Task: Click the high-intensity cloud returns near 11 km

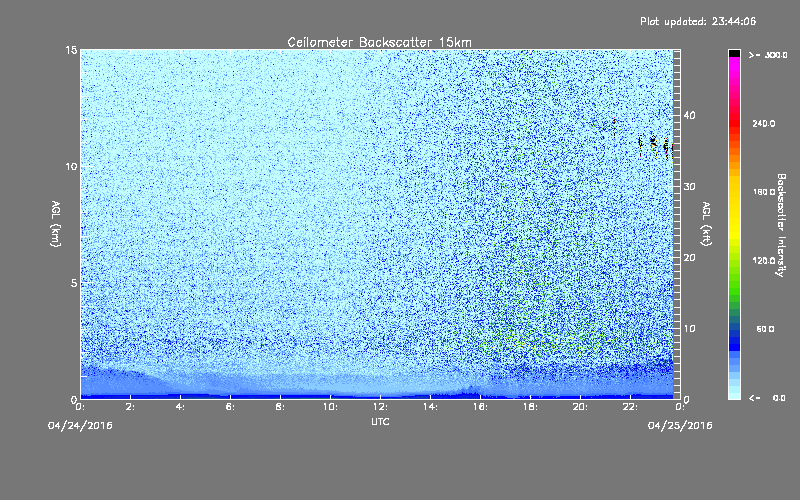Action: point(655,146)
